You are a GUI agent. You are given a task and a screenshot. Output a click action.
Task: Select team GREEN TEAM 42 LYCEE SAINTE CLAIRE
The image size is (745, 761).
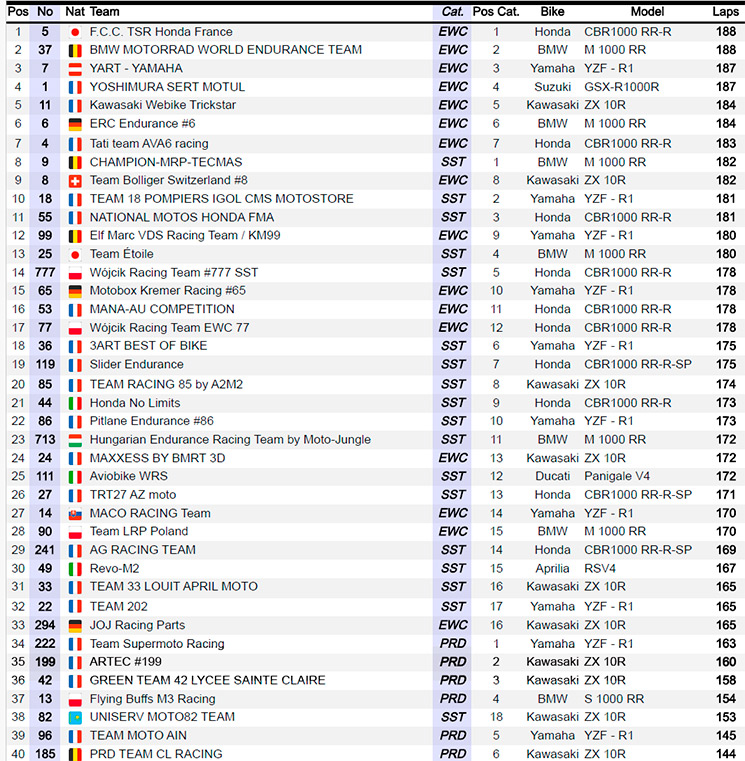[207, 680]
